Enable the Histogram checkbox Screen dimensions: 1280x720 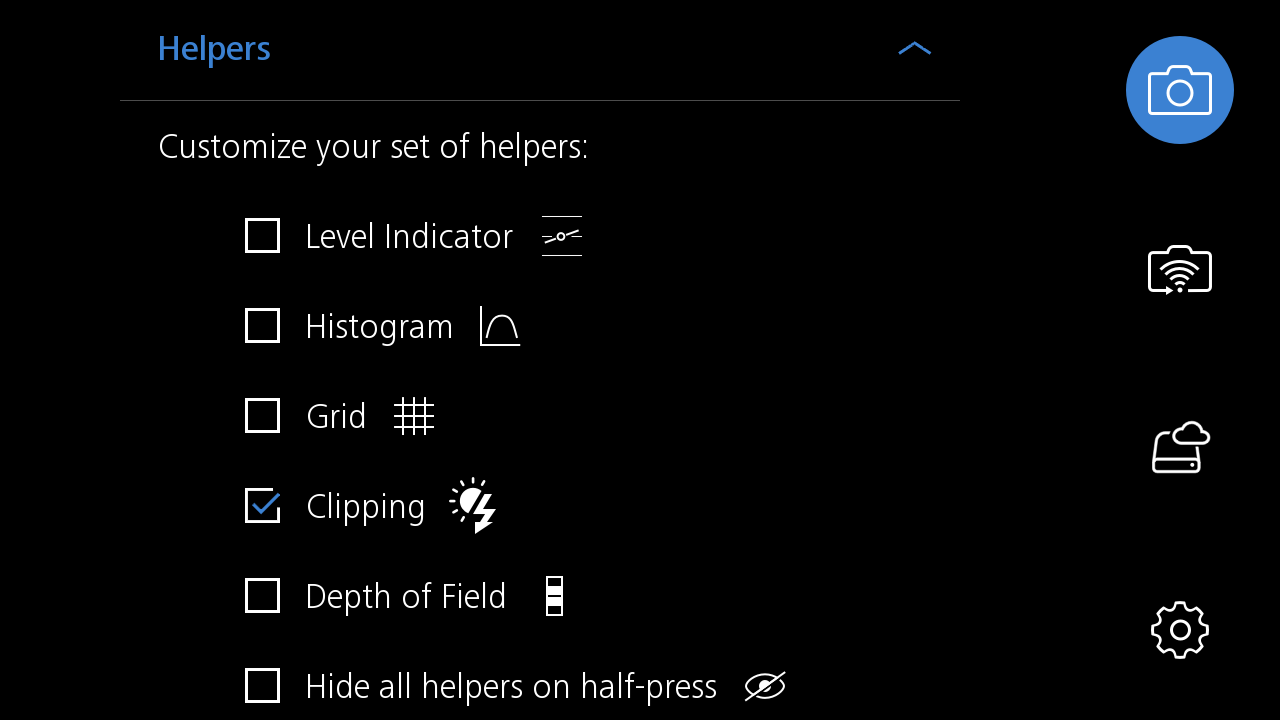(262, 326)
